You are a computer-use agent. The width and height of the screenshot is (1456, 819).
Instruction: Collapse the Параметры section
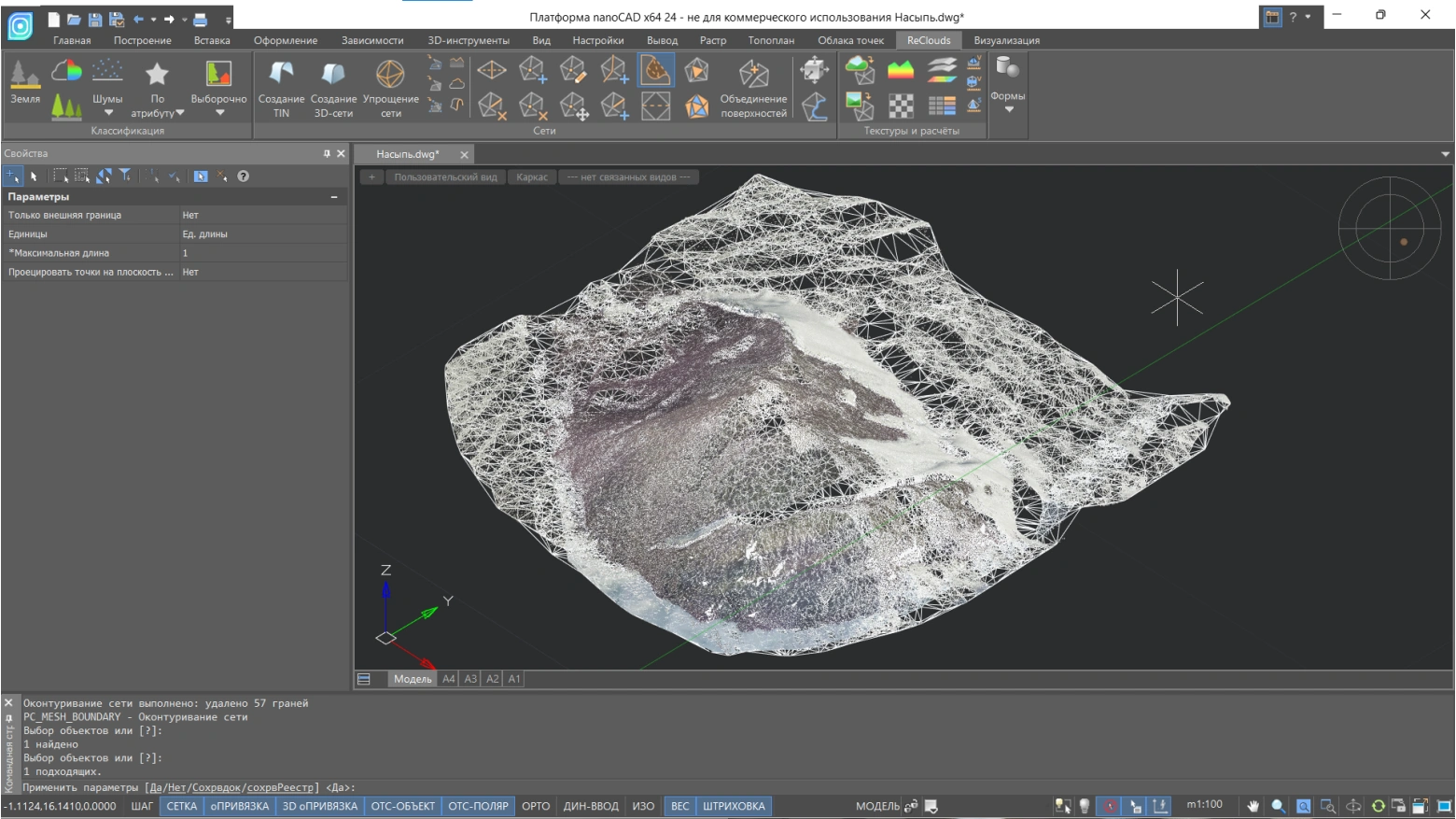tap(334, 197)
